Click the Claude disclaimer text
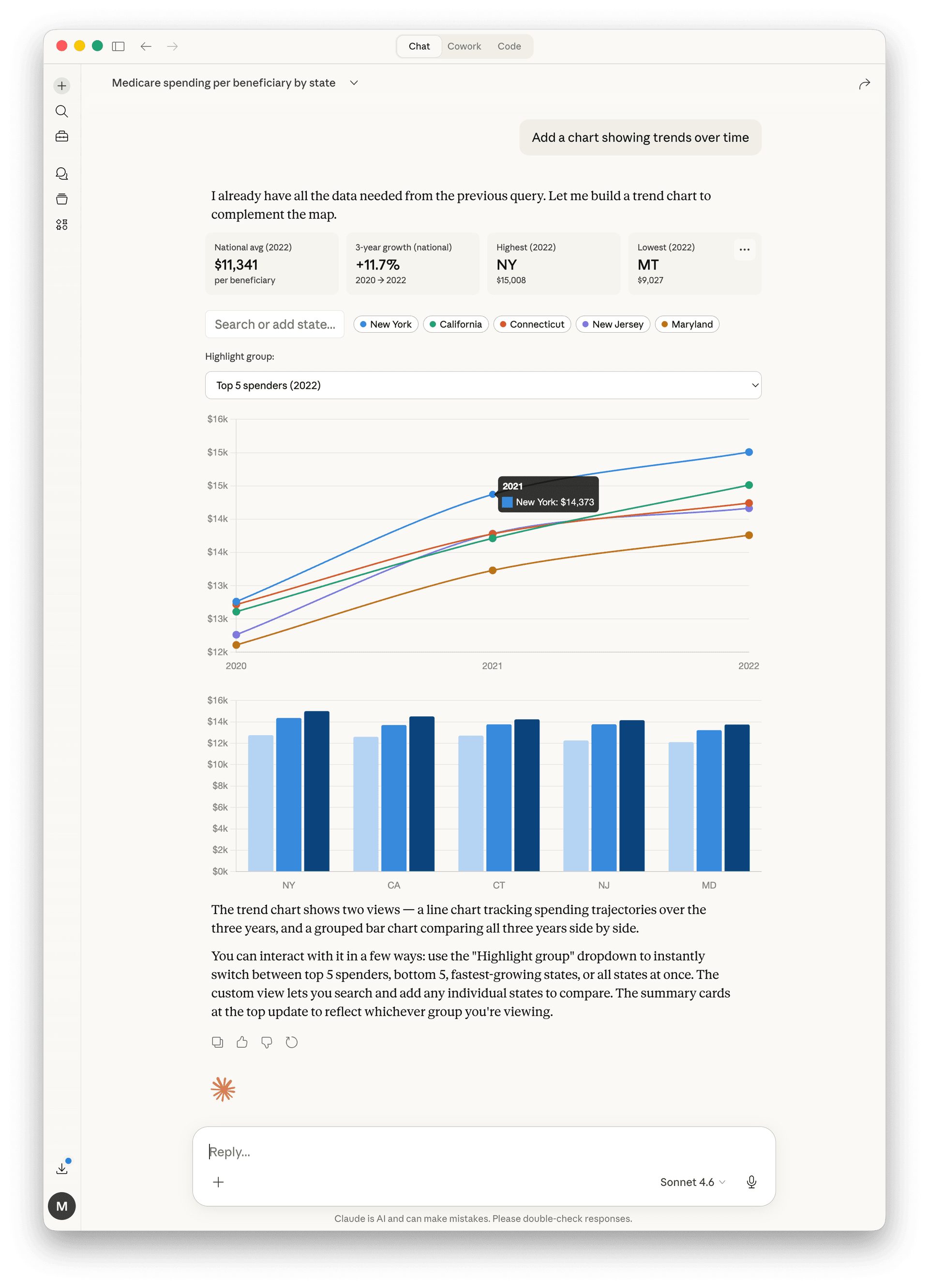The height and width of the screenshot is (1288, 929). (483, 1218)
